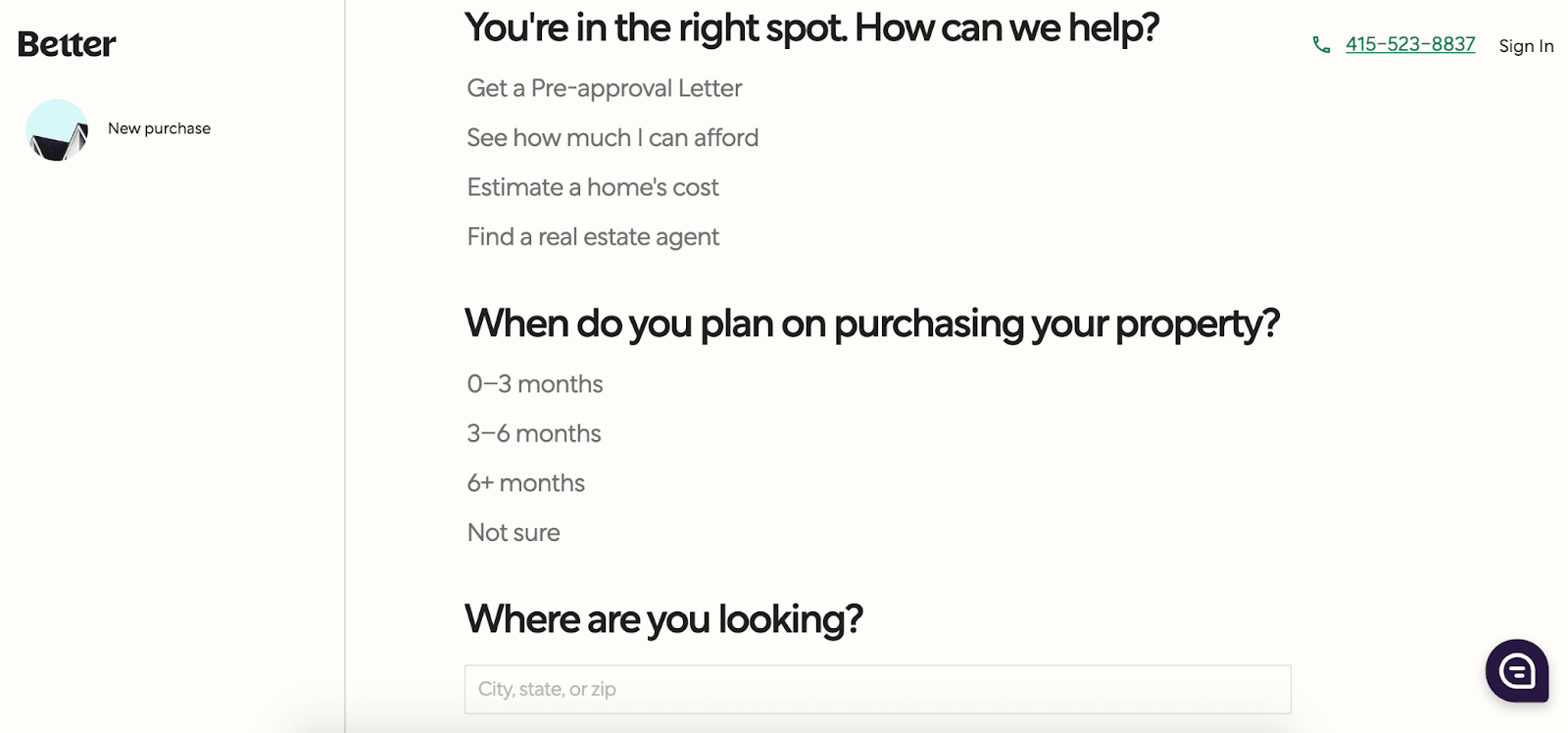The width and height of the screenshot is (1568, 733).
Task: Click the New purchase avatar thumbnail
Action: (56, 128)
